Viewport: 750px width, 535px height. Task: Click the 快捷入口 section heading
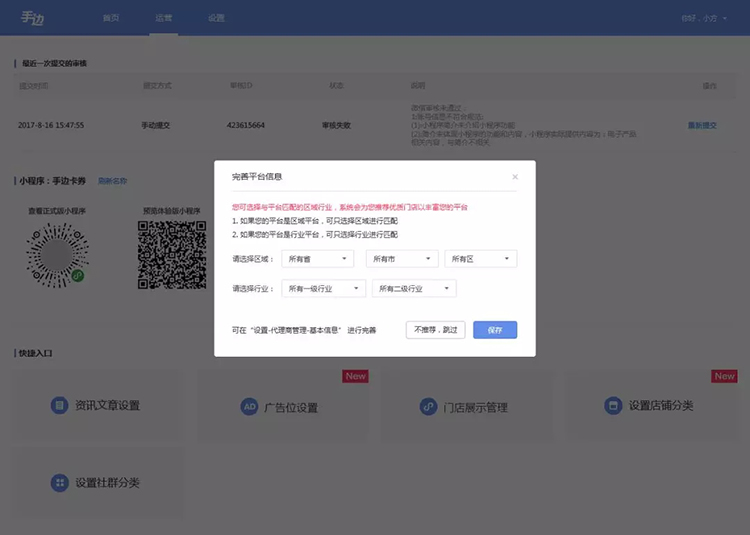click(x=35, y=353)
